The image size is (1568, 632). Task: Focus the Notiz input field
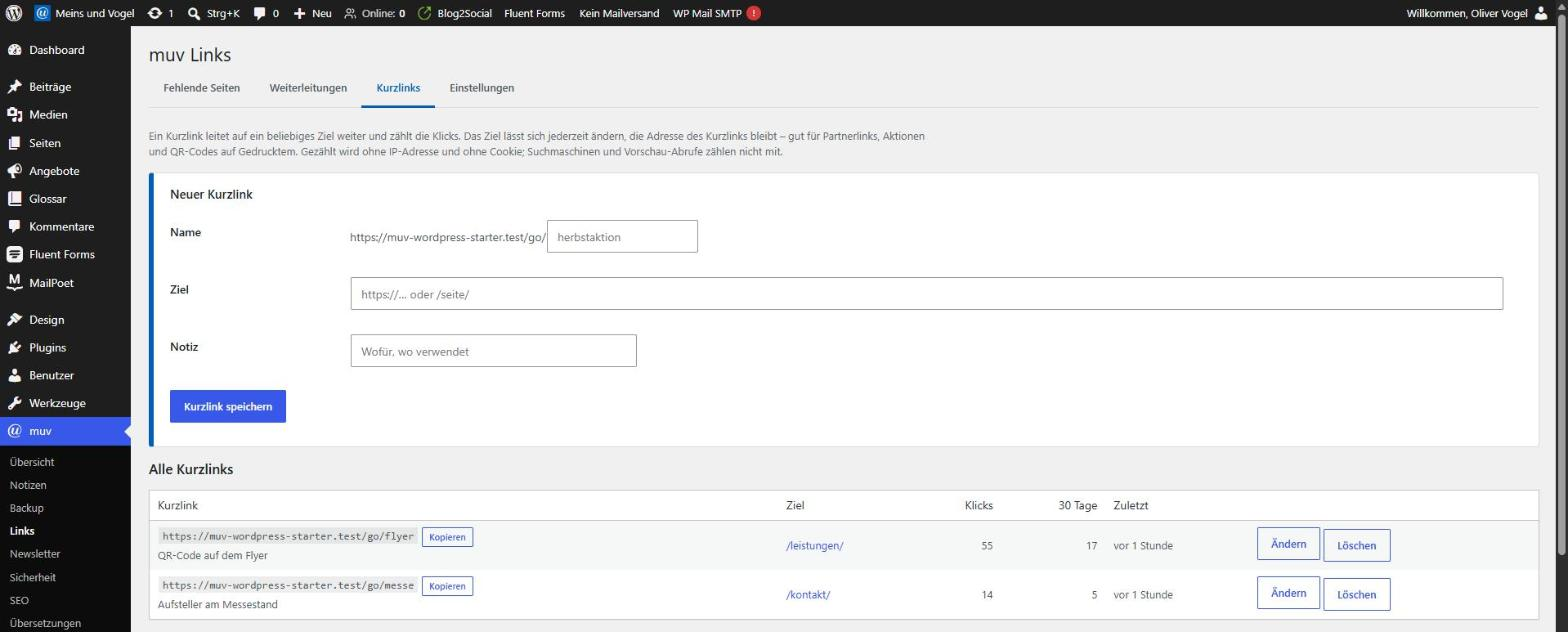click(493, 351)
